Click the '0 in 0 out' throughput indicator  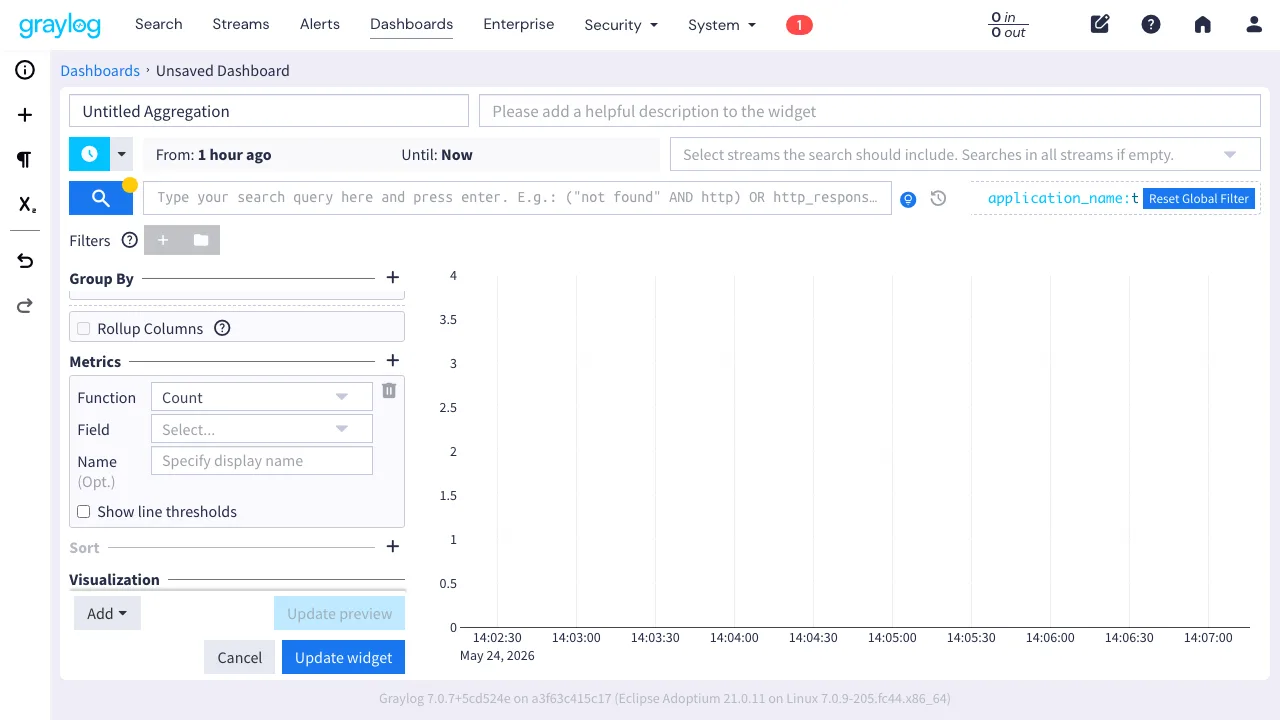(1008, 25)
